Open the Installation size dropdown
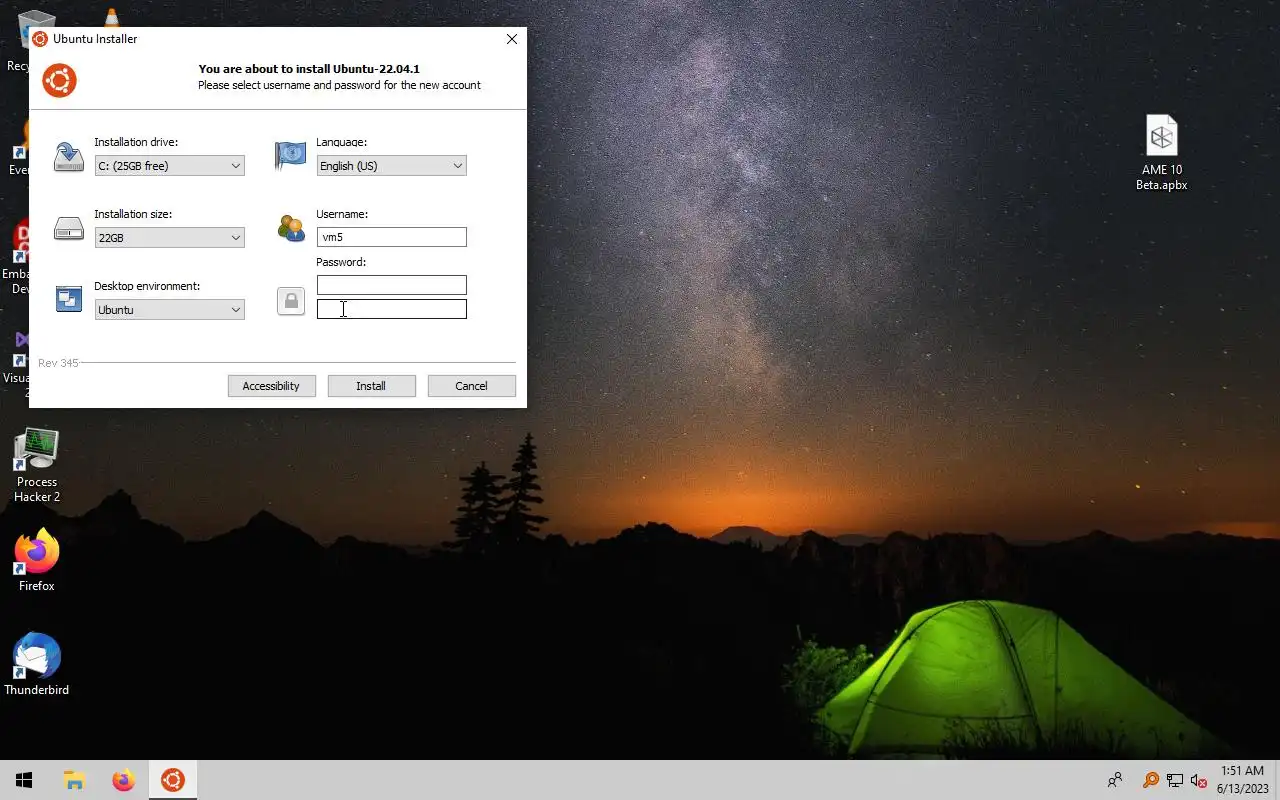 169,238
